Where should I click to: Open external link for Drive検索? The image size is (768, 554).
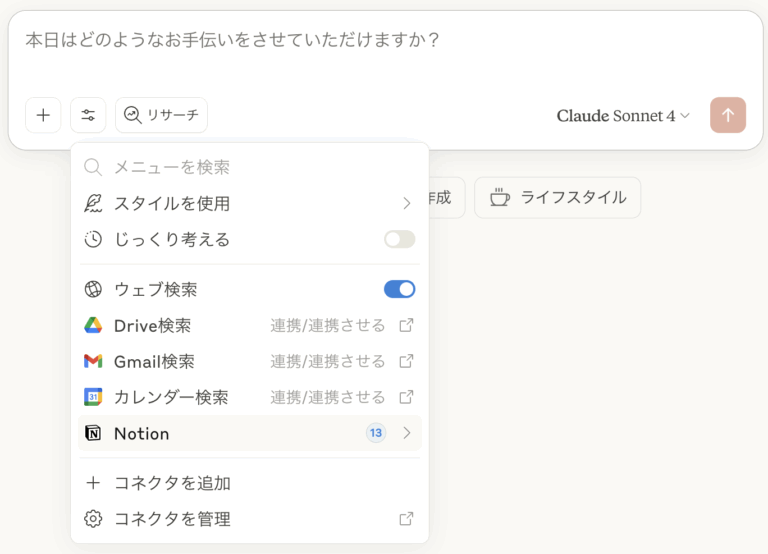(x=406, y=325)
